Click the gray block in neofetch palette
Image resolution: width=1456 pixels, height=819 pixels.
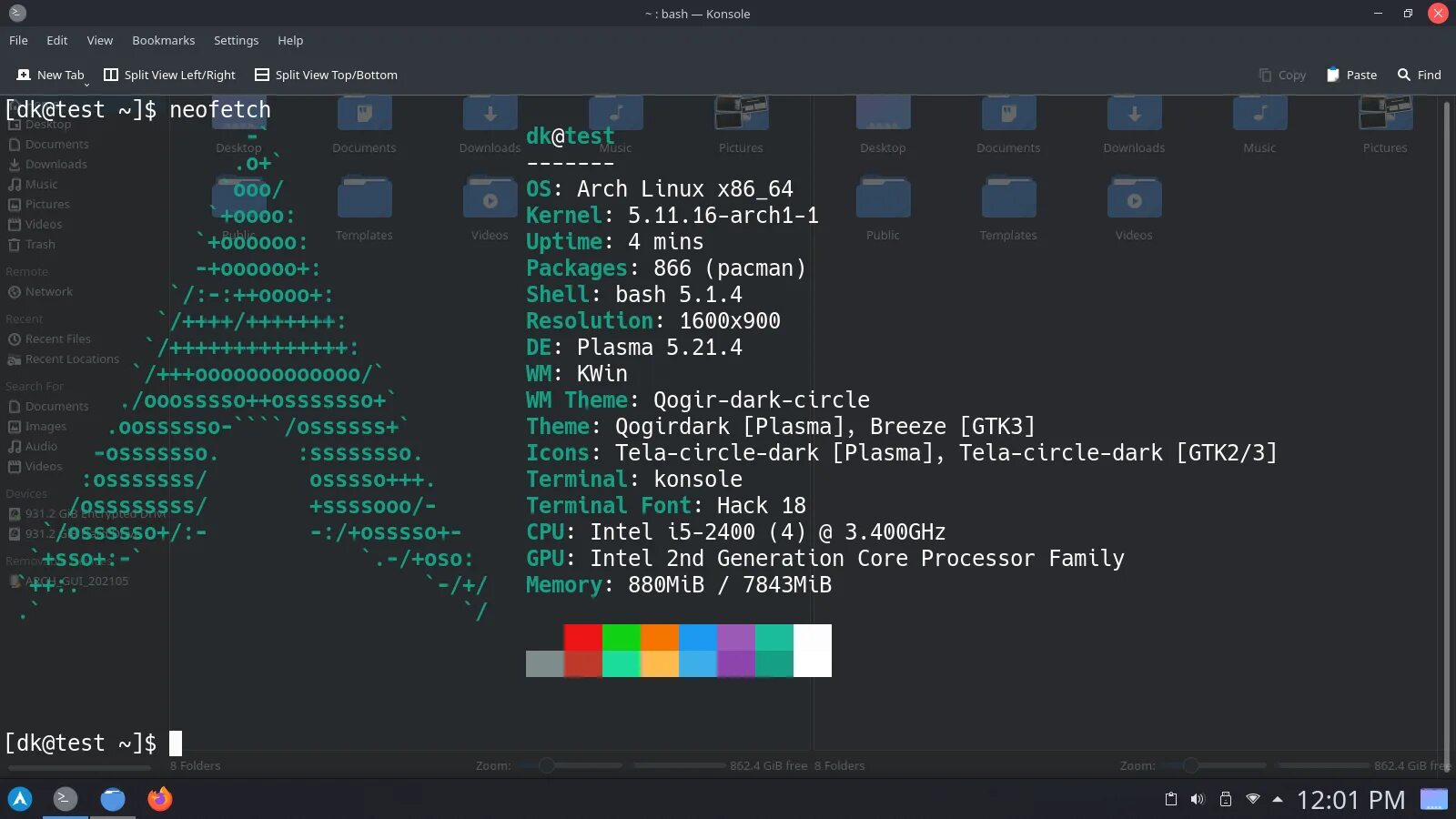tap(545, 663)
